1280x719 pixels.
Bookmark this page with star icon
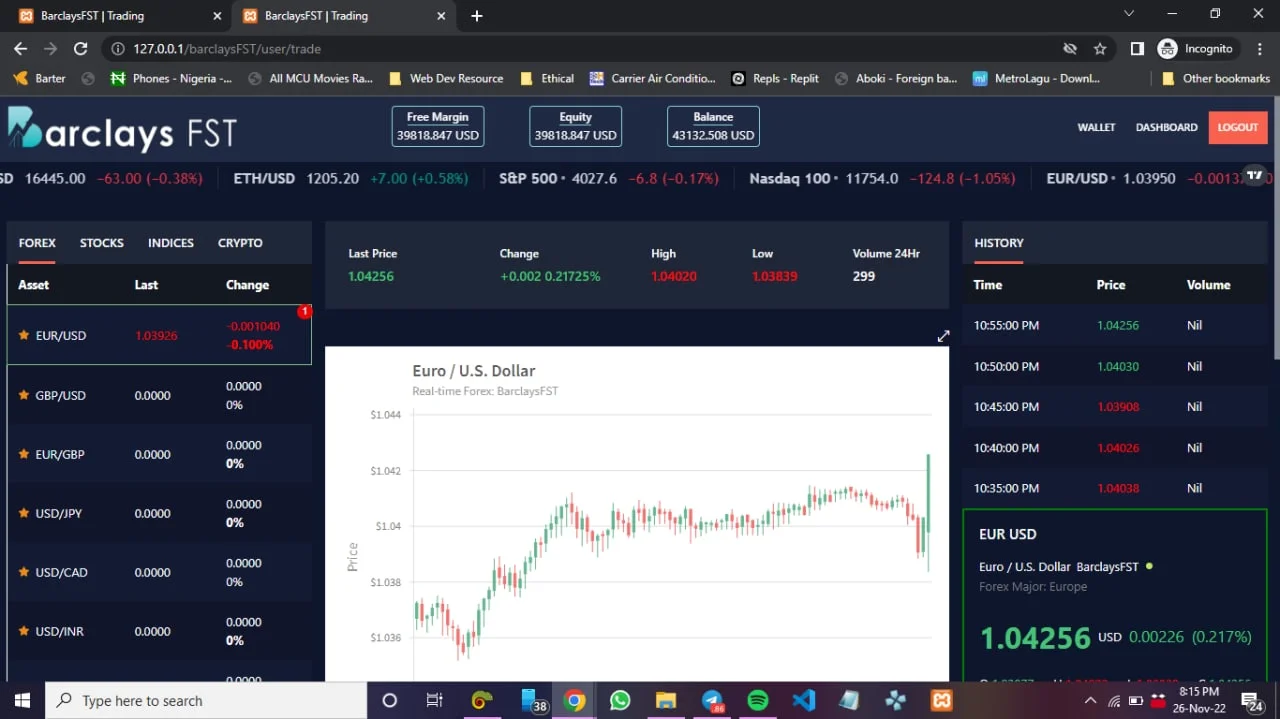pos(1100,48)
